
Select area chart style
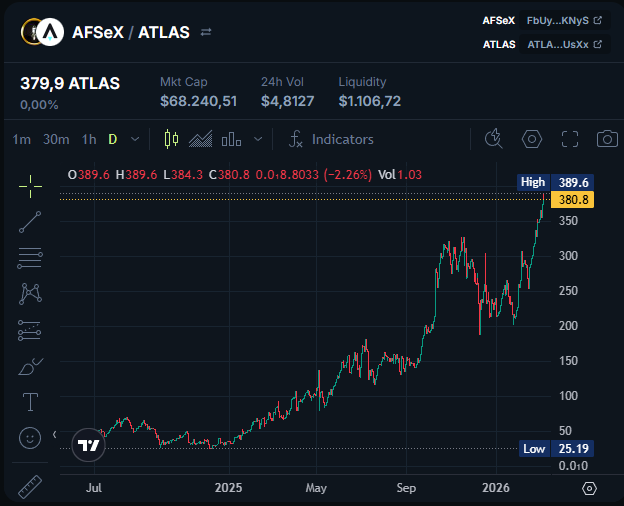pyautogui.click(x=201, y=139)
